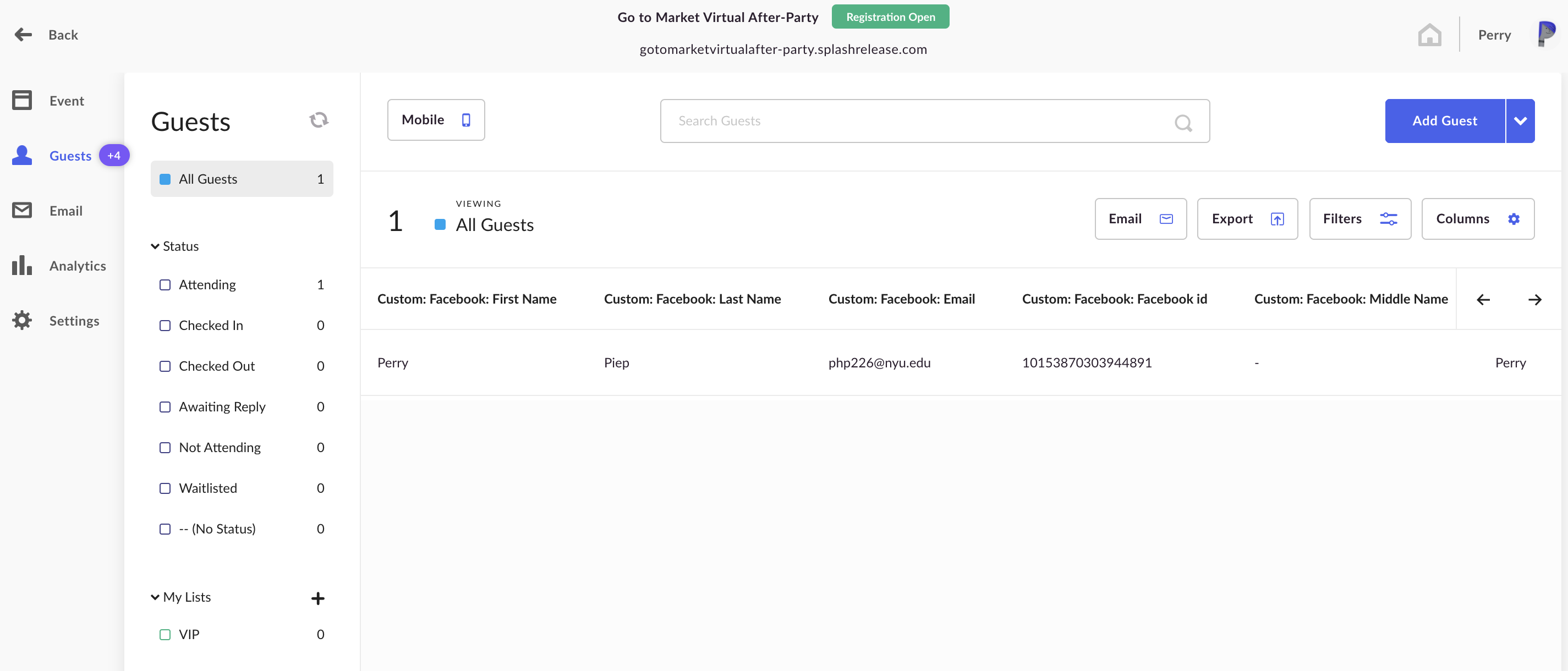Refresh the guest list with sync icon

click(x=319, y=120)
